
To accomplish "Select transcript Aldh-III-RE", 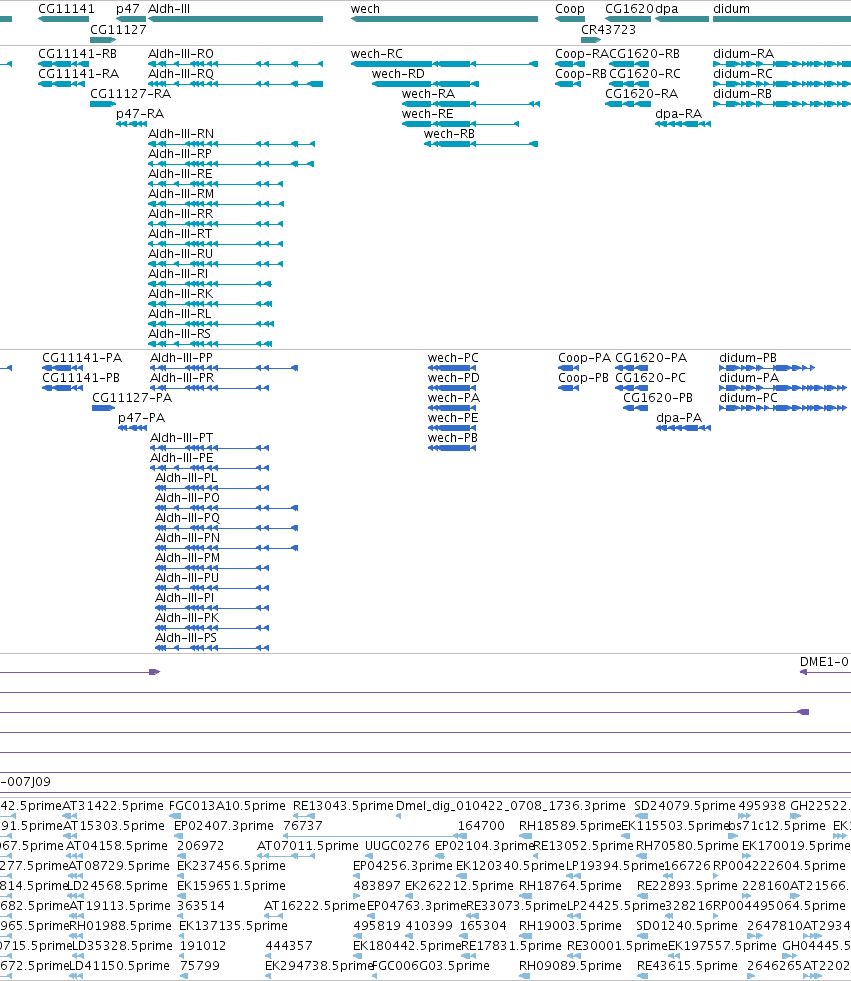I will click(216, 184).
